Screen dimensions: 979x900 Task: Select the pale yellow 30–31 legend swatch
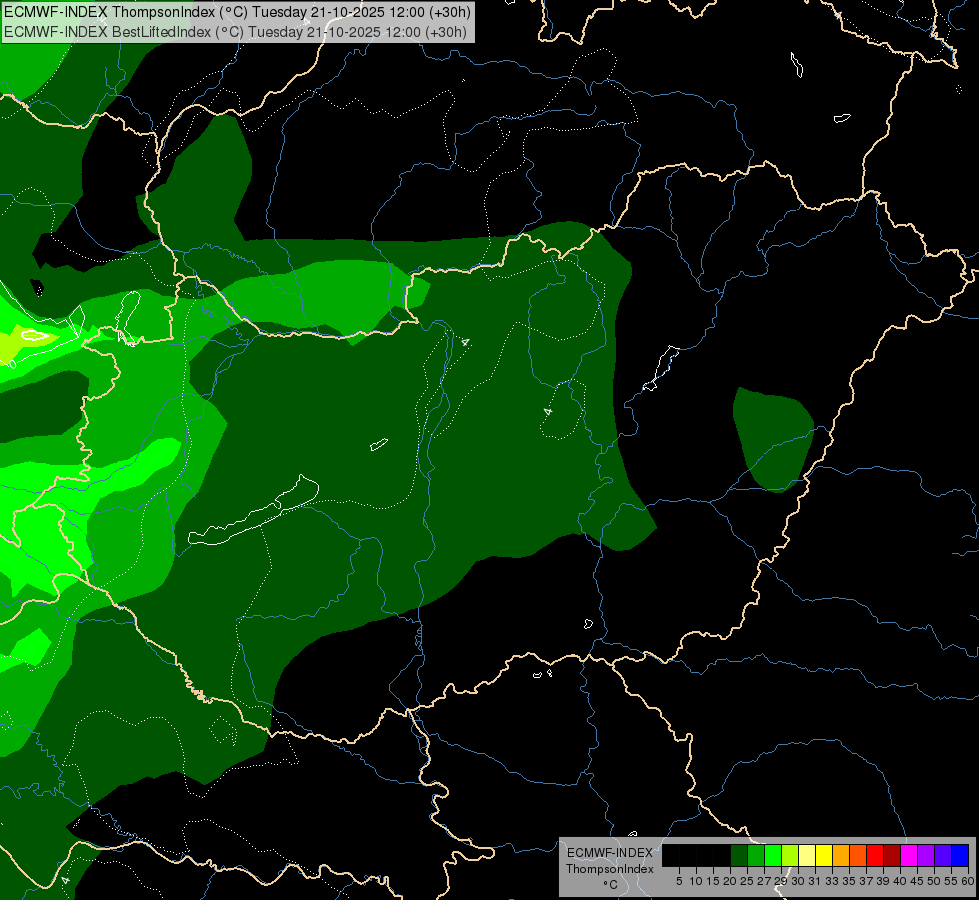coord(807,855)
